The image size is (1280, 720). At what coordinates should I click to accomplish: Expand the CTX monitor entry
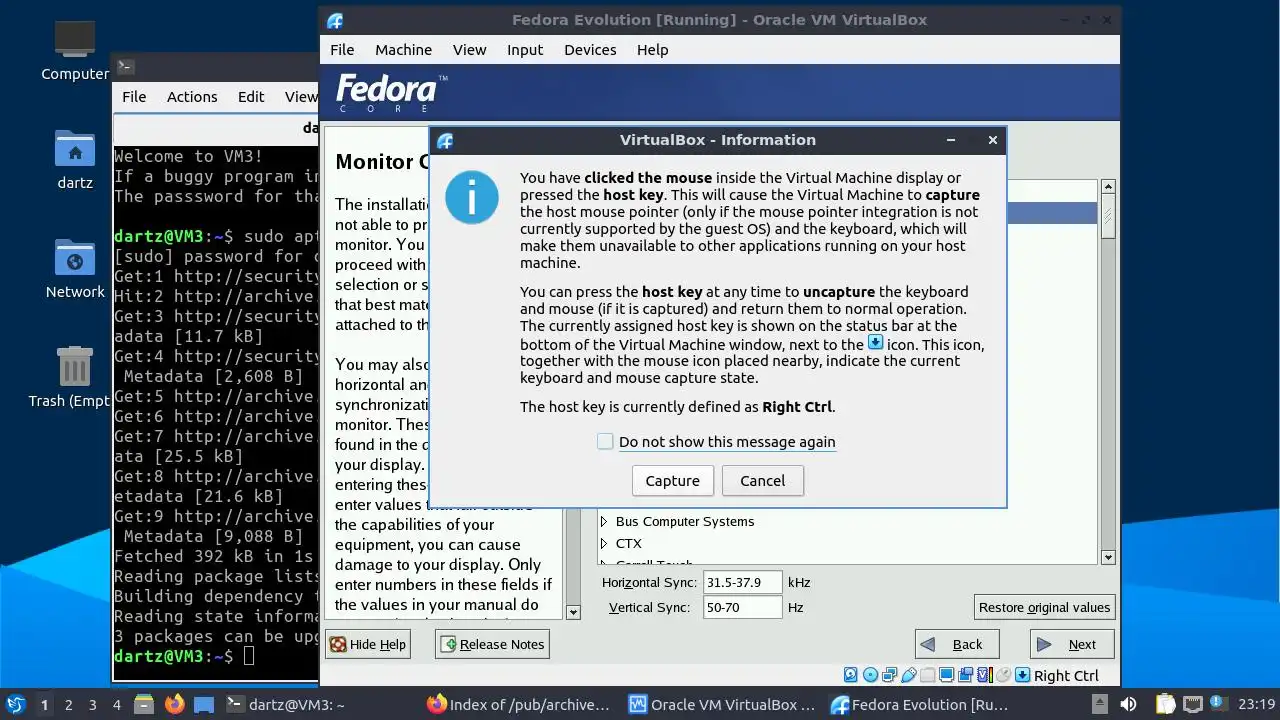pos(604,543)
